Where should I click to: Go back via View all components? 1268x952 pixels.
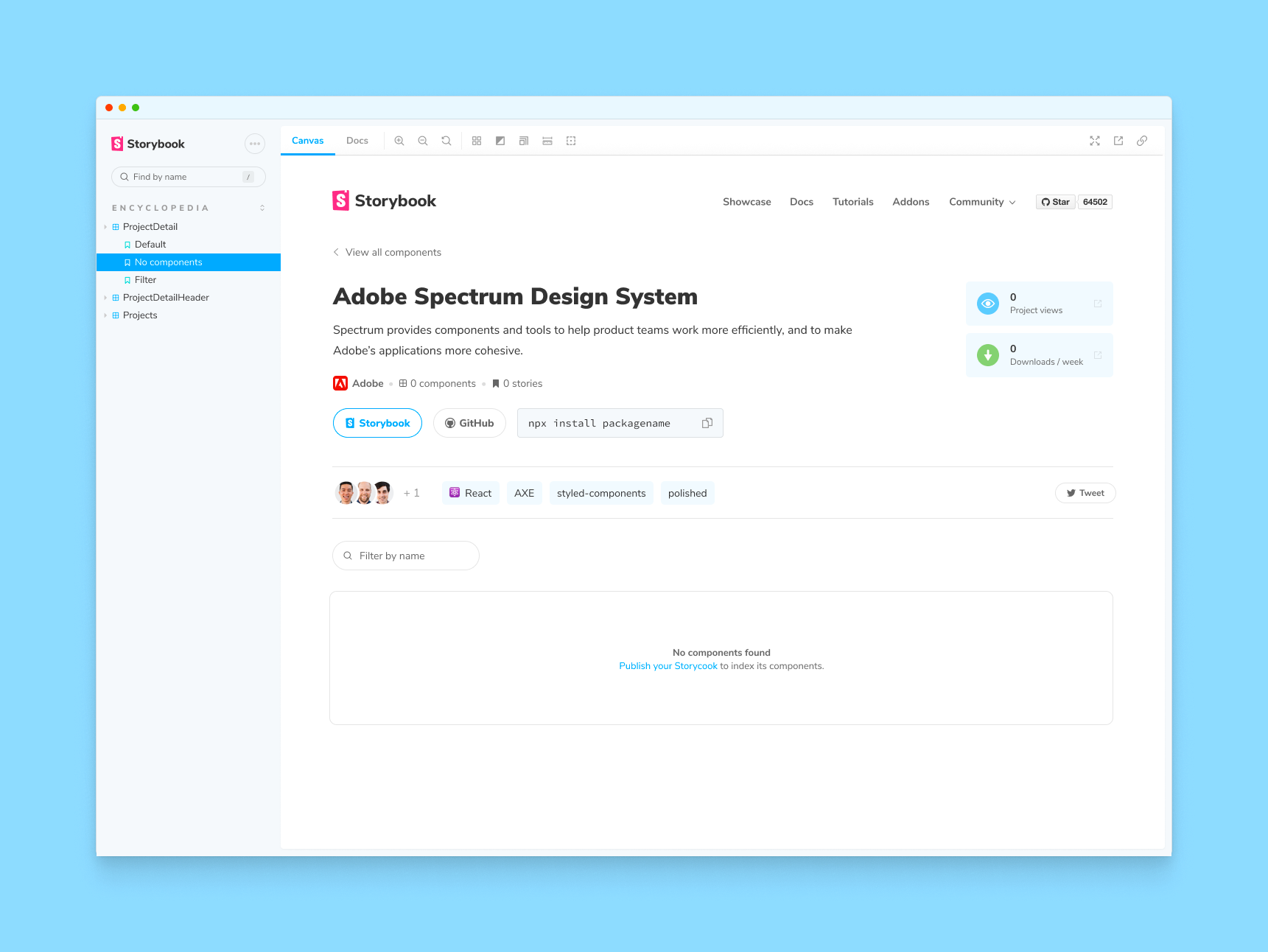[x=388, y=252]
